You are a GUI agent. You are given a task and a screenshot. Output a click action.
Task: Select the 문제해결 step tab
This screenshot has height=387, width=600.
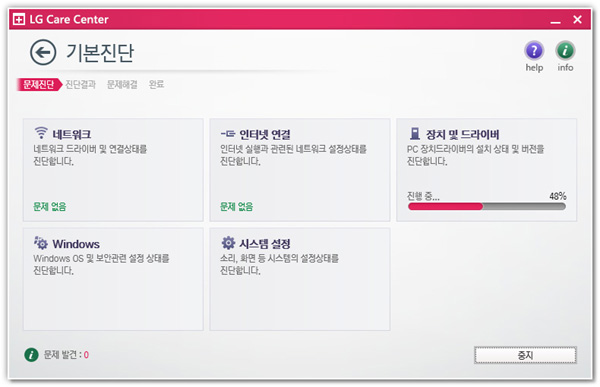[x=122, y=84]
